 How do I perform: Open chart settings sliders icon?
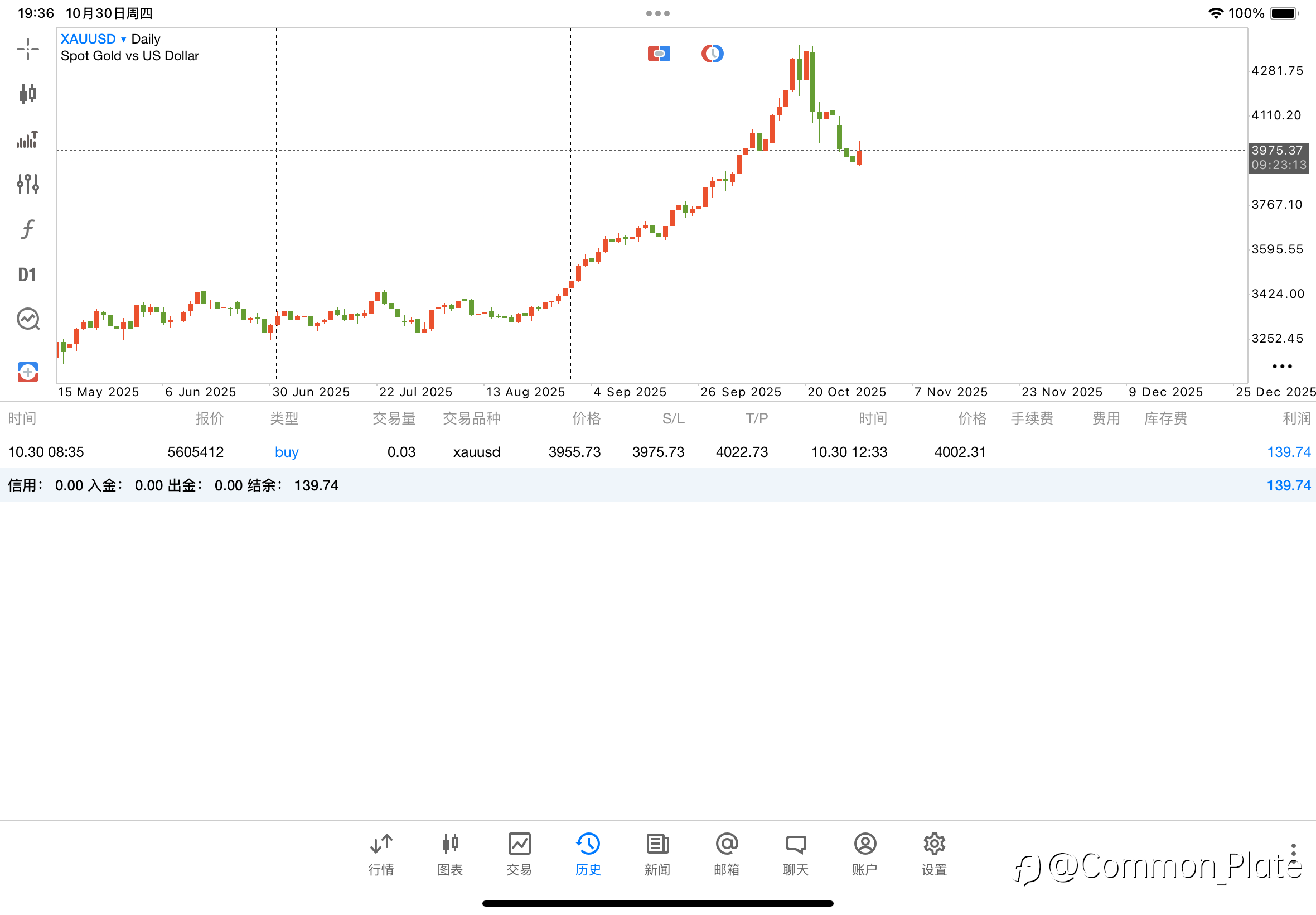[27, 184]
